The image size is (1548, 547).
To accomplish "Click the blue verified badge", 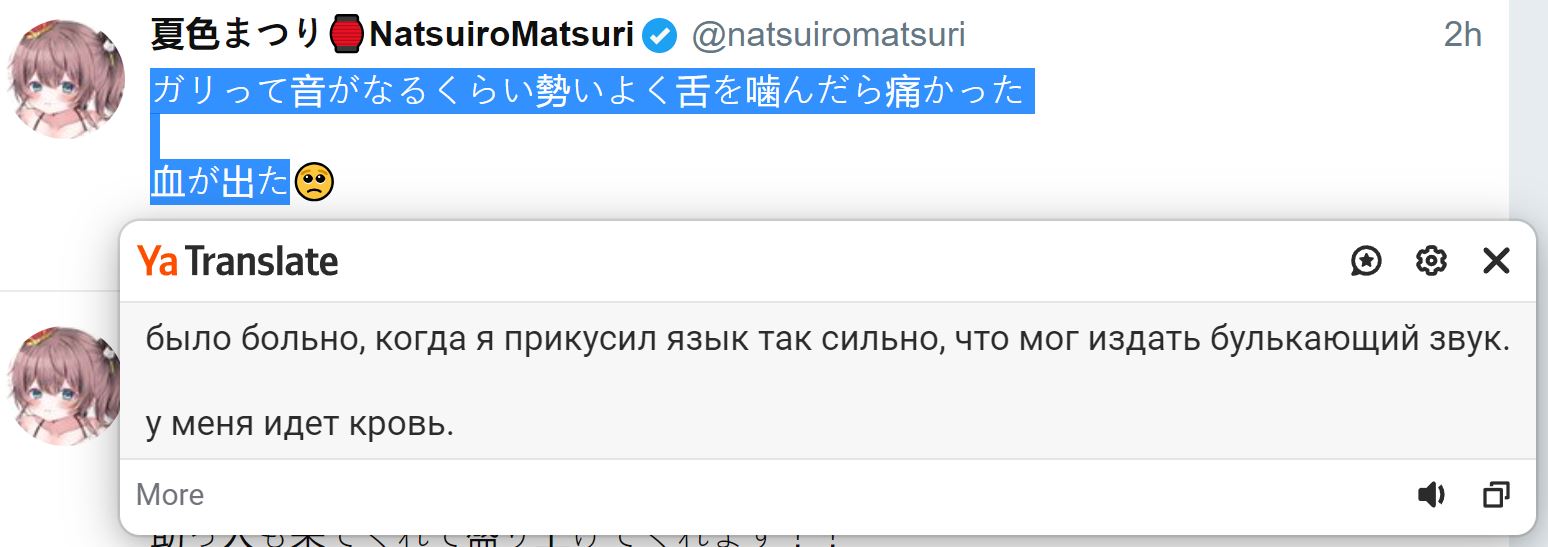I will [x=659, y=36].
